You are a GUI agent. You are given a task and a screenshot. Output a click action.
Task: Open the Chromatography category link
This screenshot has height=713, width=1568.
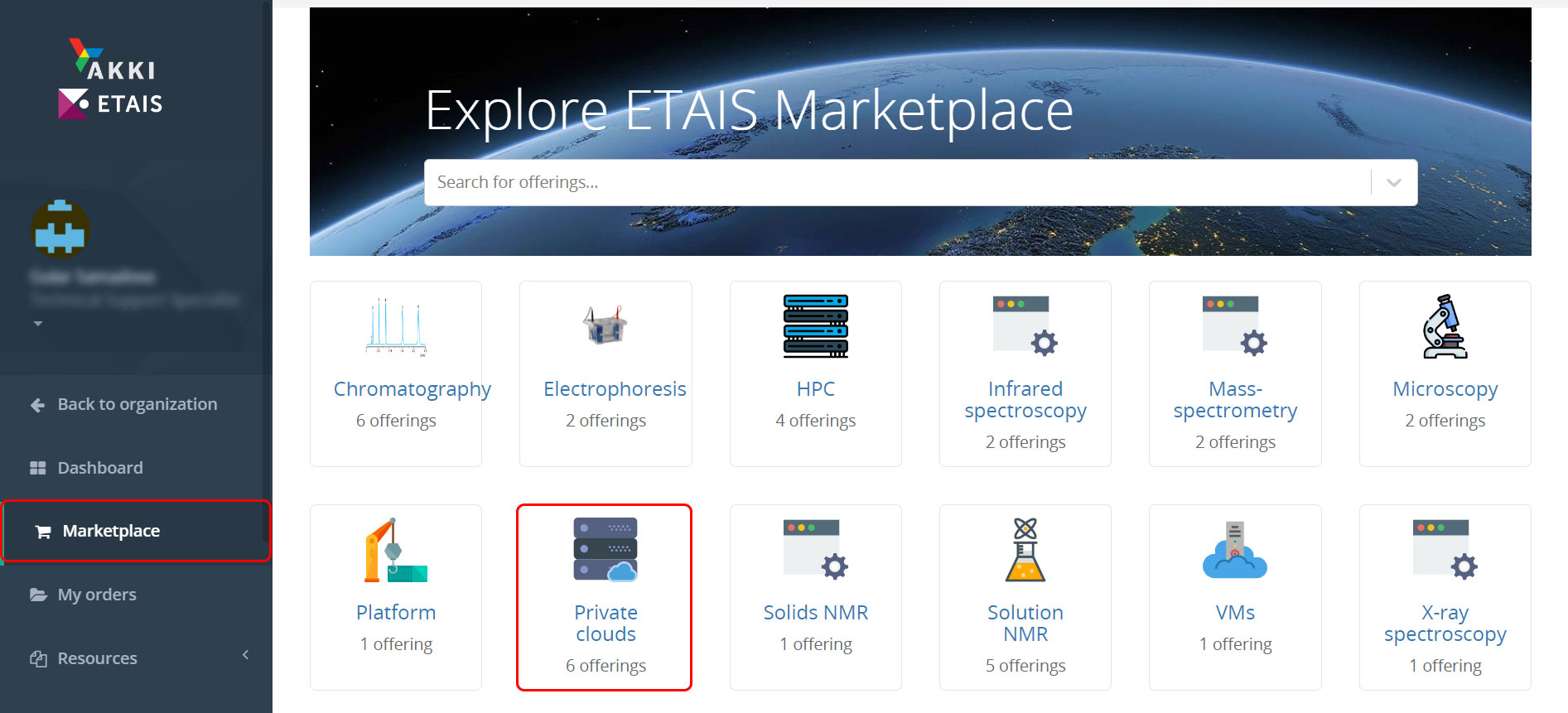(x=413, y=389)
